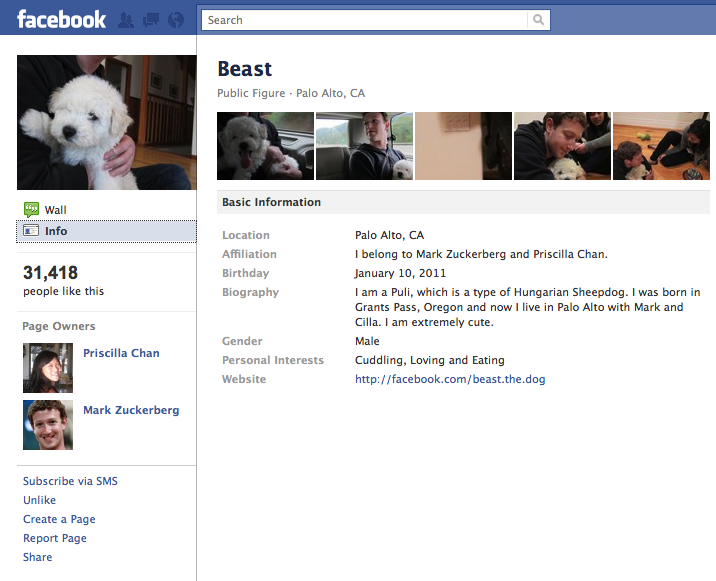Image resolution: width=716 pixels, height=581 pixels.
Task: Open Beast's profile picture
Action: pos(107,122)
